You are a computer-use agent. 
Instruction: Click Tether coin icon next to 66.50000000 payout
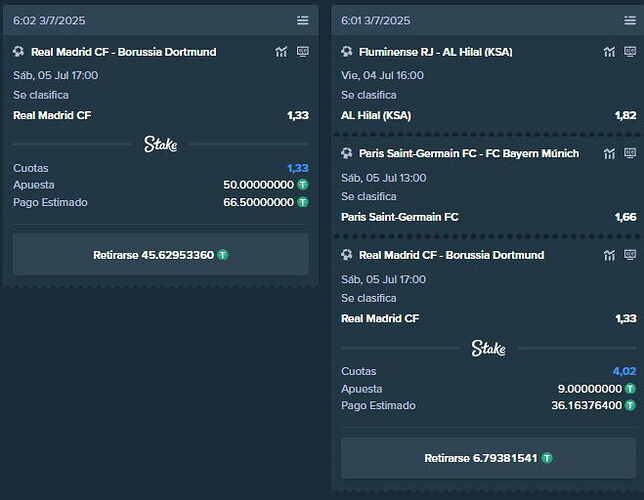coord(303,202)
